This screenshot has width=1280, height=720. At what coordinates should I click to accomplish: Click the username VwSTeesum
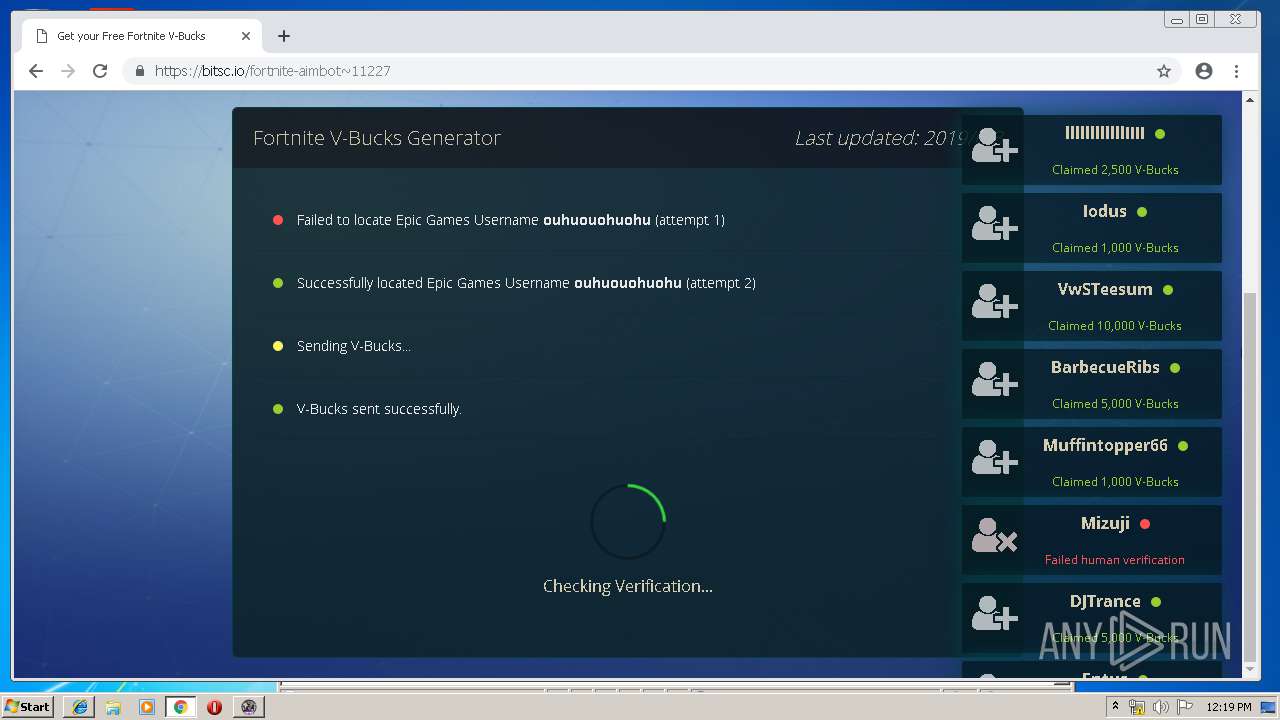[x=1105, y=290]
